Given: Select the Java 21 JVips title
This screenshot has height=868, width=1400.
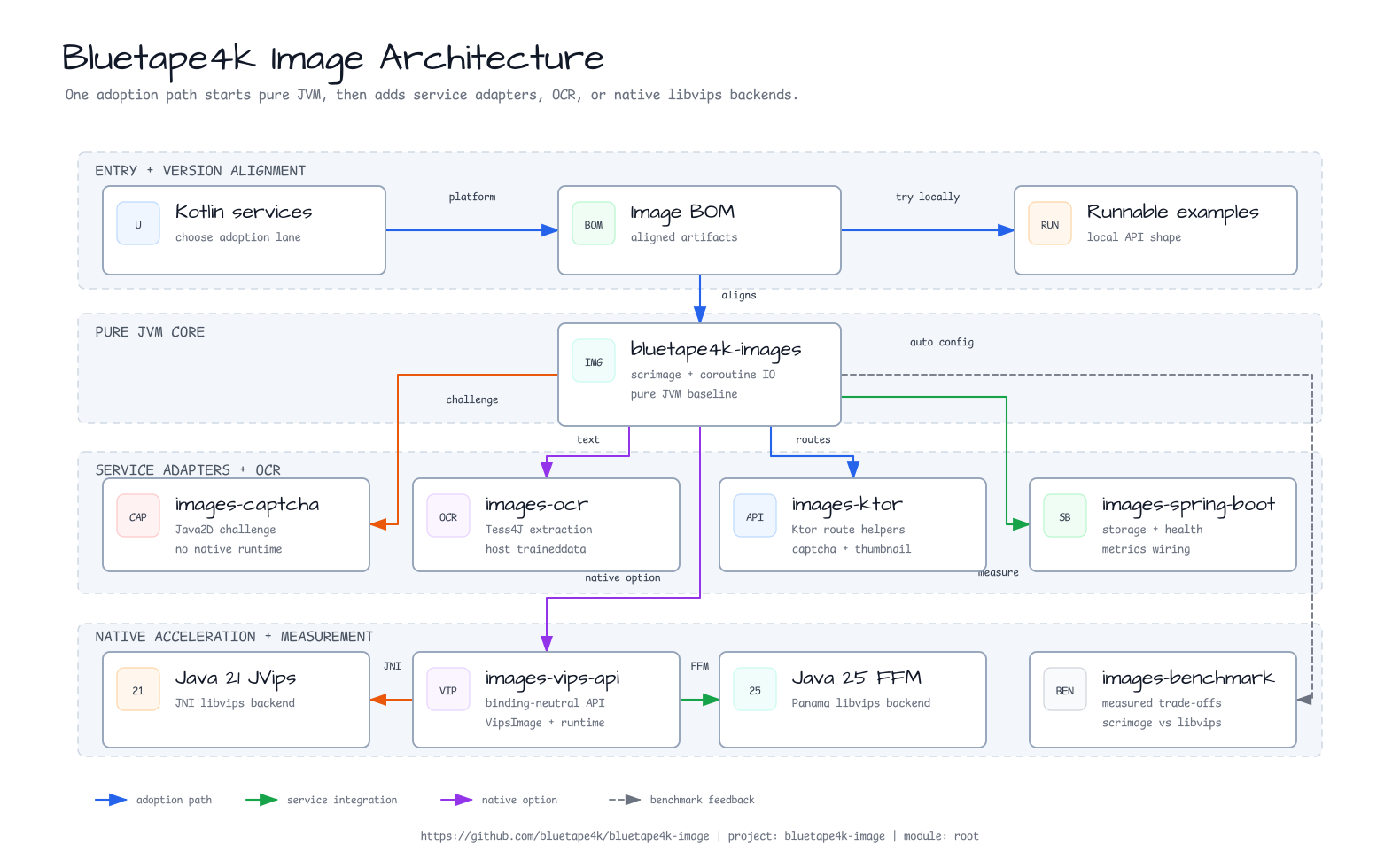Looking at the screenshot, I should (x=236, y=678).
